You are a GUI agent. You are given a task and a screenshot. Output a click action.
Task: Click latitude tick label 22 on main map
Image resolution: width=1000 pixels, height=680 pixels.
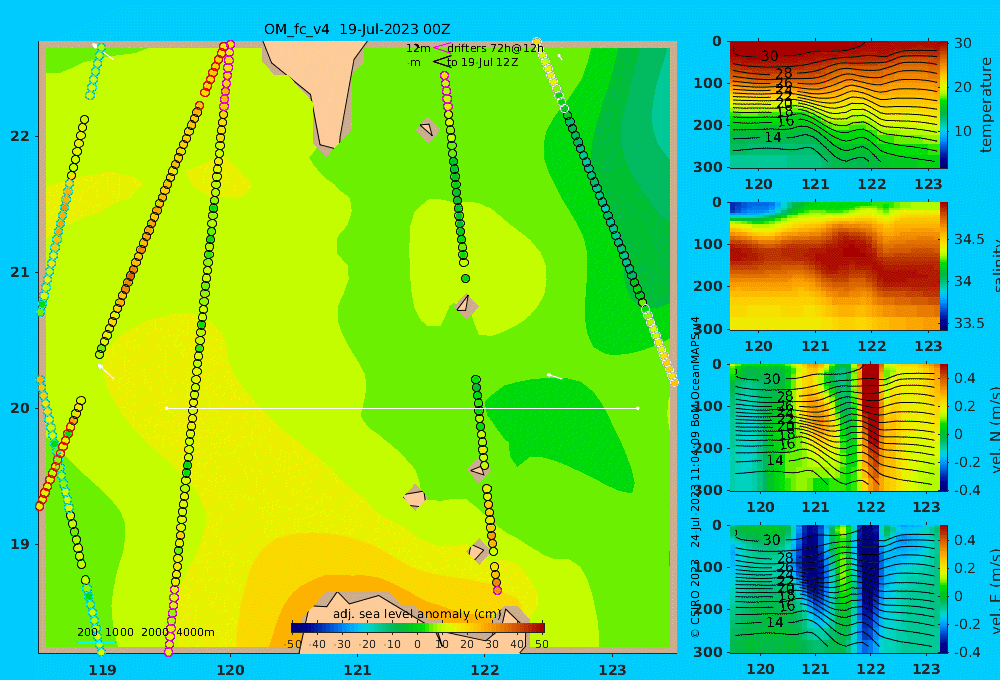(x=20, y=136)
